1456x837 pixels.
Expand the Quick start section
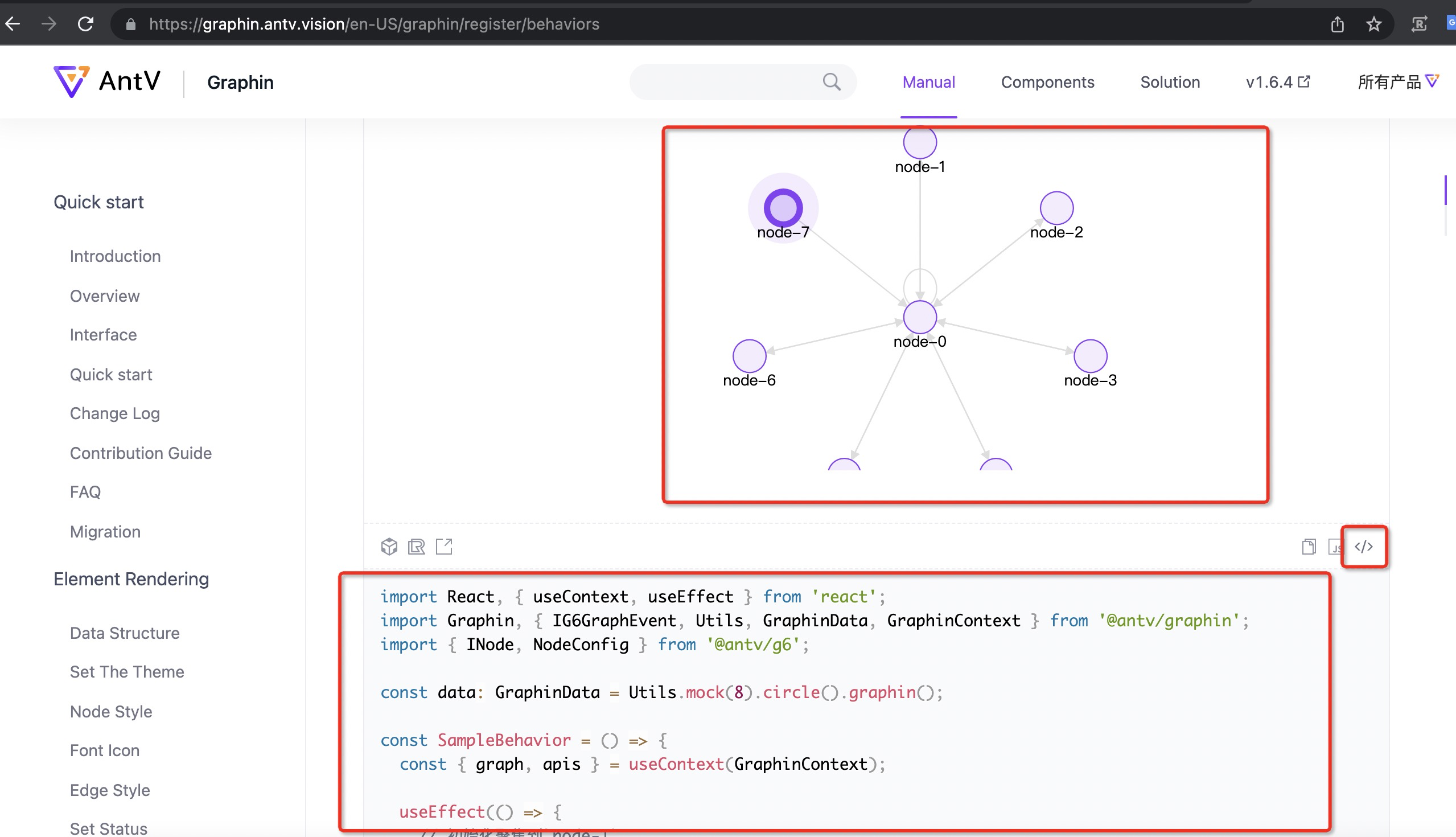(x=98, y=202)
